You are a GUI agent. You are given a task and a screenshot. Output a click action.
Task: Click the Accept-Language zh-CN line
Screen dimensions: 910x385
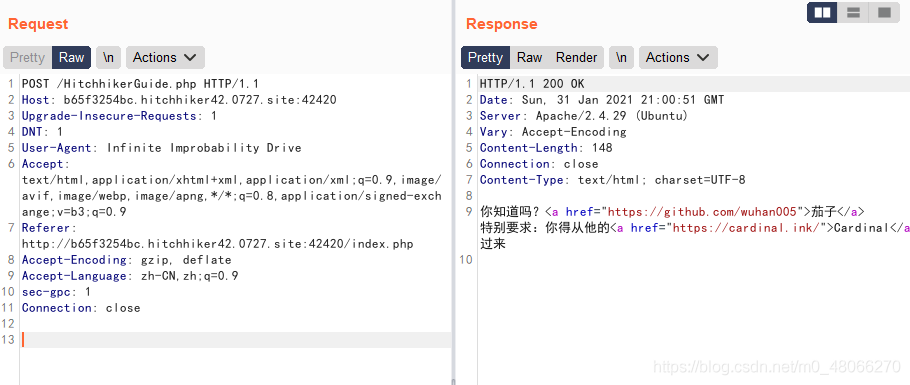click(130, 276)
